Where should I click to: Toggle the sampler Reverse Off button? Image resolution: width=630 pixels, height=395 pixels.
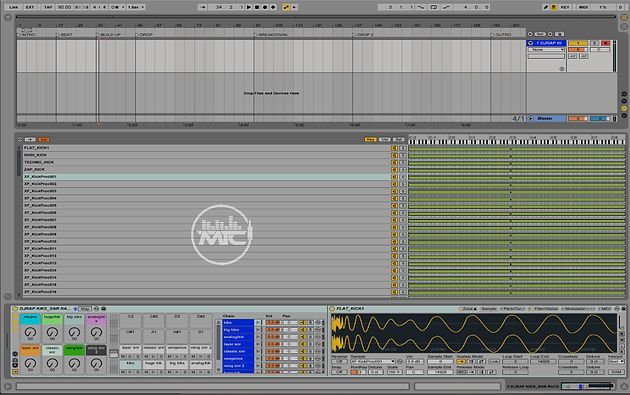click(339, 361)
